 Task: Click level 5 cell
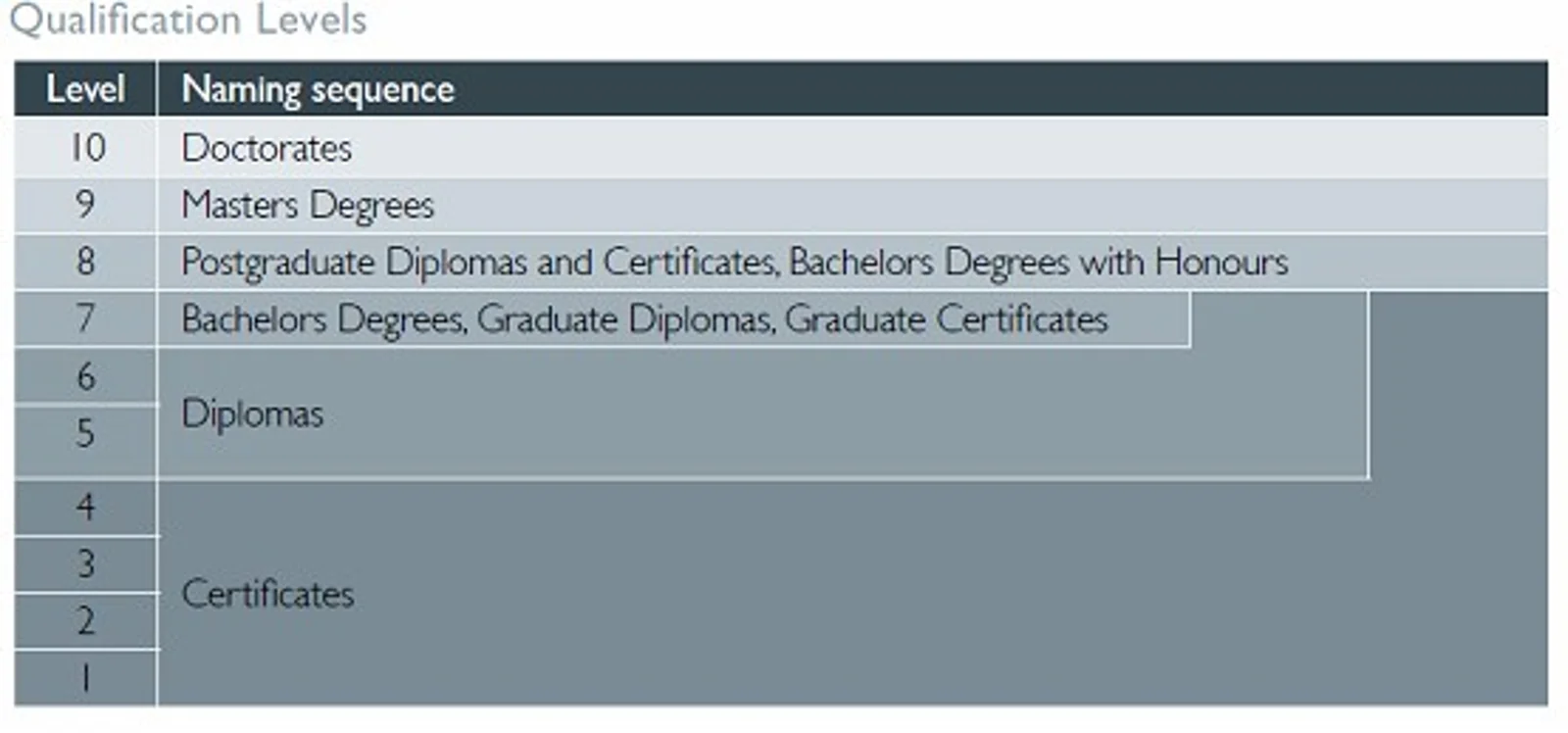click(x=85, y=433)
